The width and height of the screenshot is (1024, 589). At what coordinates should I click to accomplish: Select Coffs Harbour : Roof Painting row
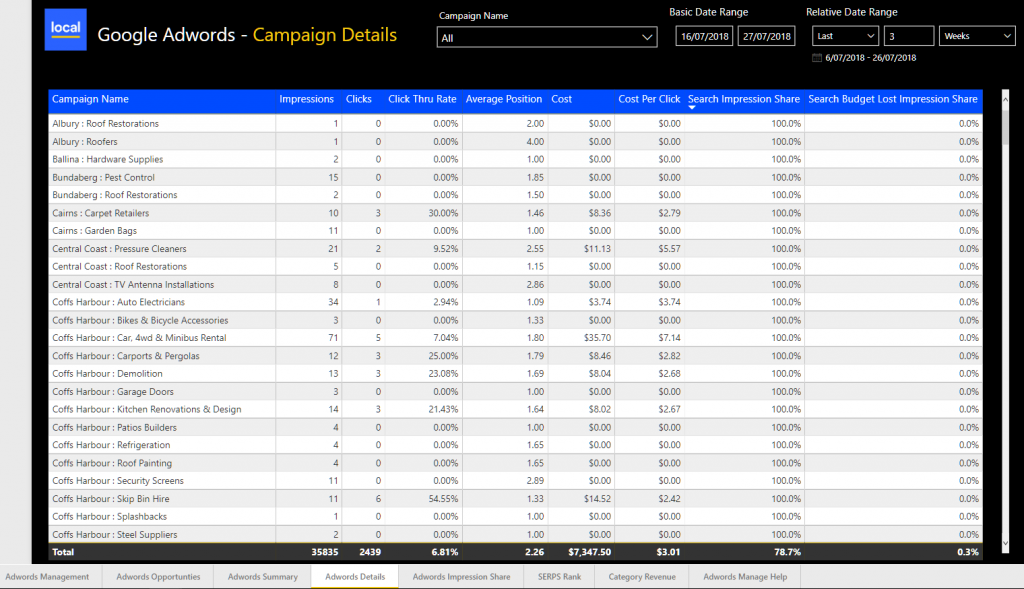[x=515, y=463]
